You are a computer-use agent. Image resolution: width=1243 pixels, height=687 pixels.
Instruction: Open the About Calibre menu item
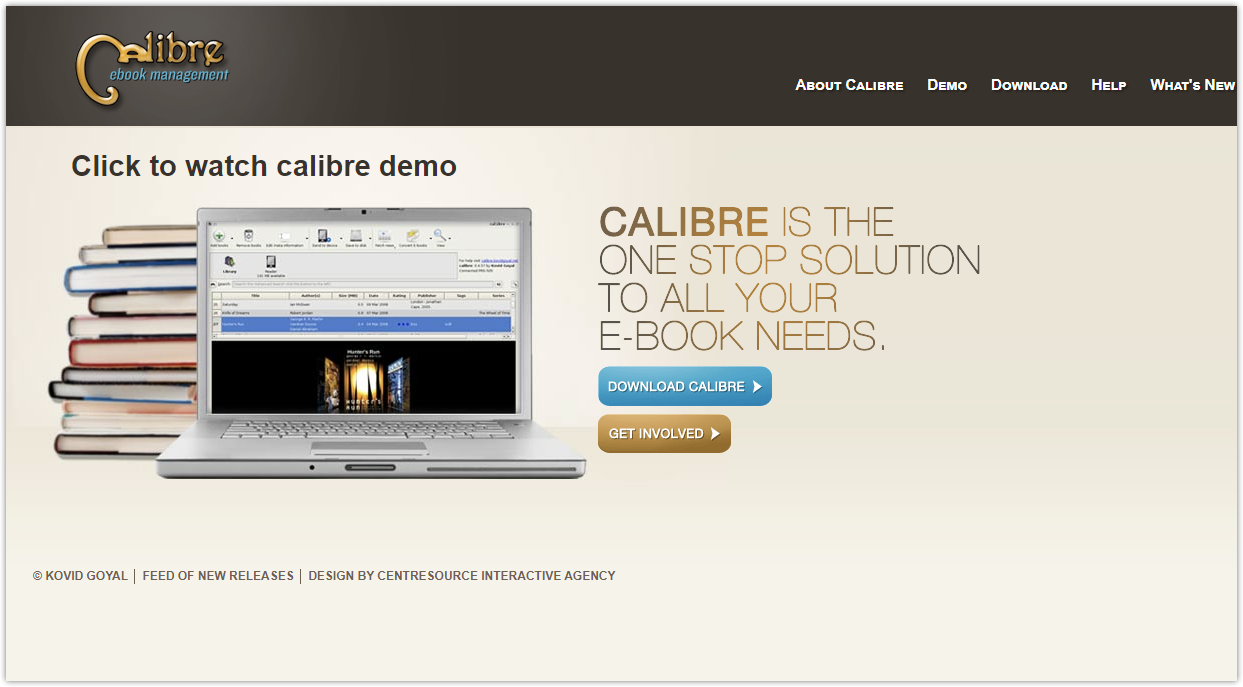[849, 85]
